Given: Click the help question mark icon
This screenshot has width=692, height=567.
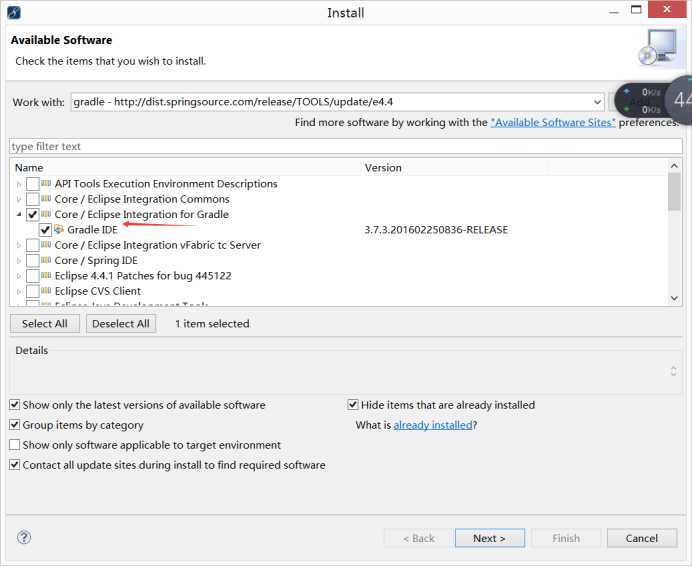Looking at the screenshot, I should pyautogui.click(x=24, y=537).
